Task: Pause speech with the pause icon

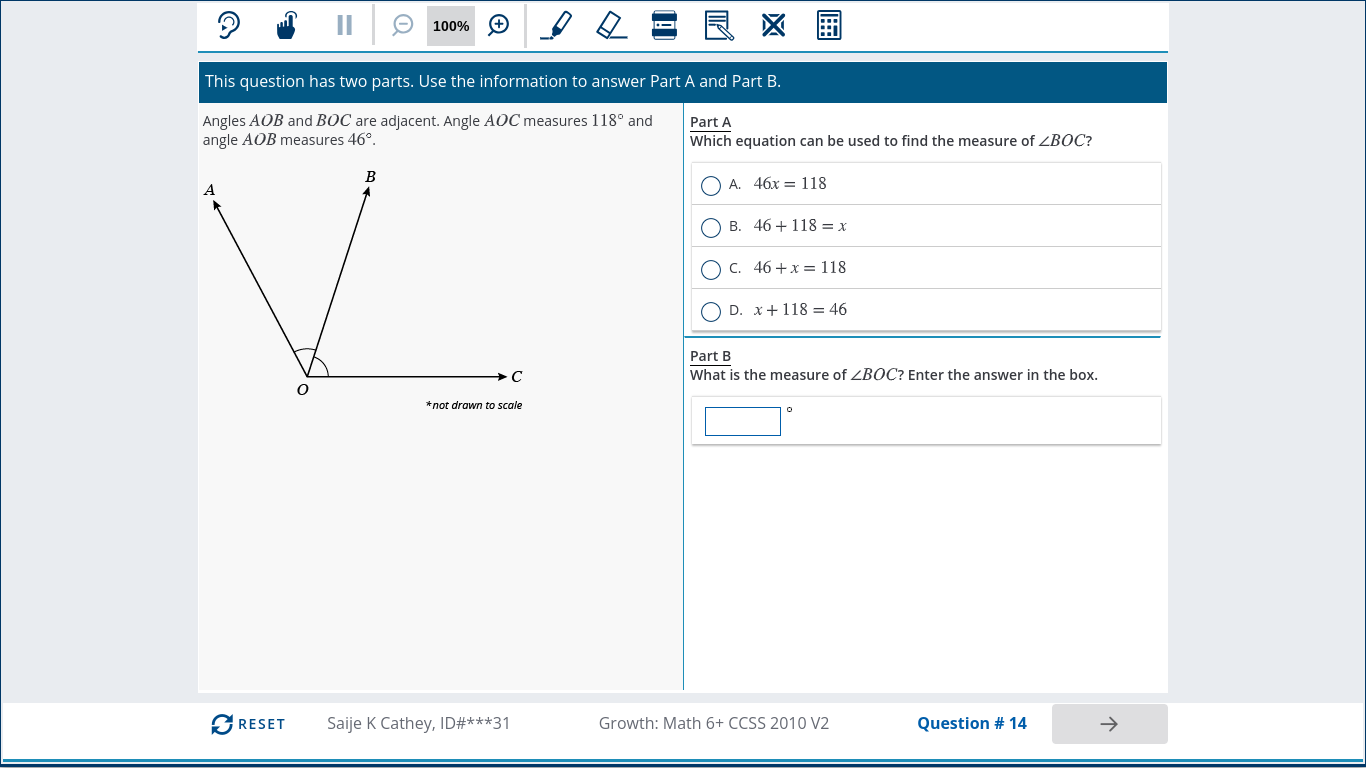Action: (344, 25)
